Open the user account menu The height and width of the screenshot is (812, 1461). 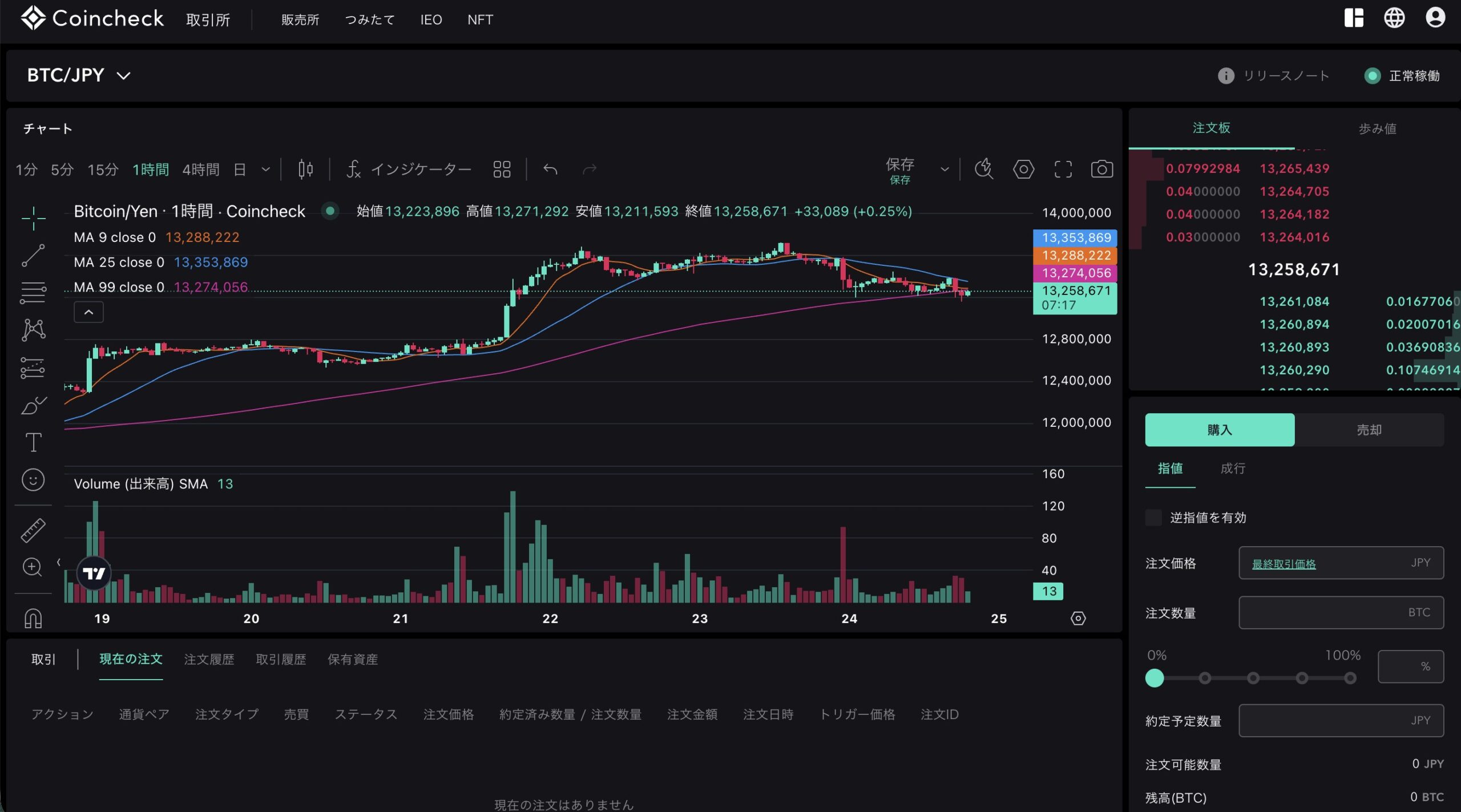coord(1435,18)
